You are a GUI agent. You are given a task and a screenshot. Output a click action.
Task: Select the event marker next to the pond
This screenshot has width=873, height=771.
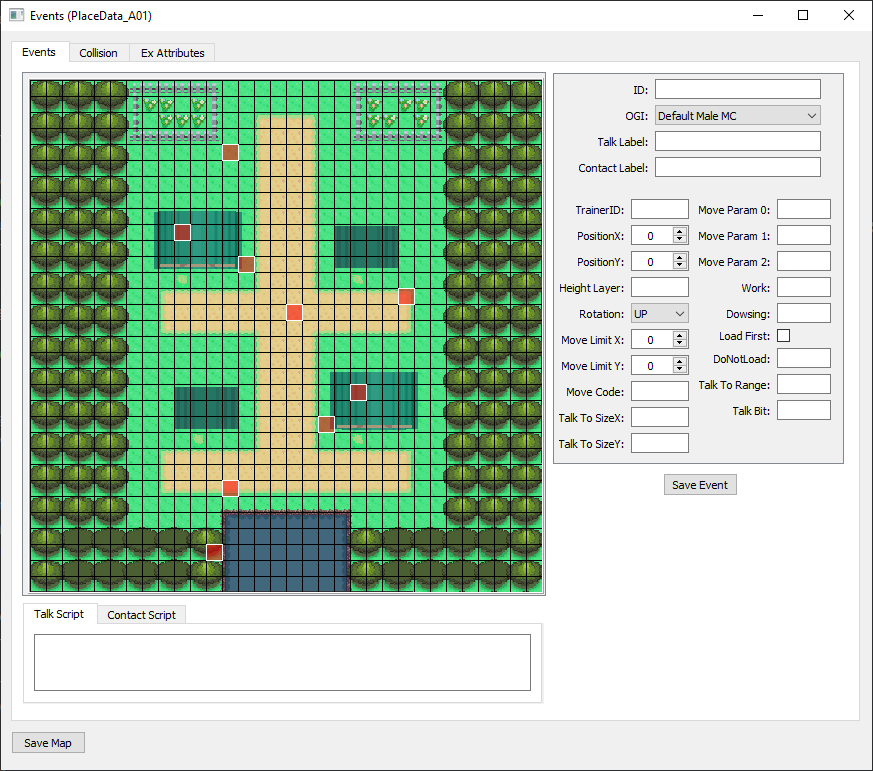click(x=213, y=551)
